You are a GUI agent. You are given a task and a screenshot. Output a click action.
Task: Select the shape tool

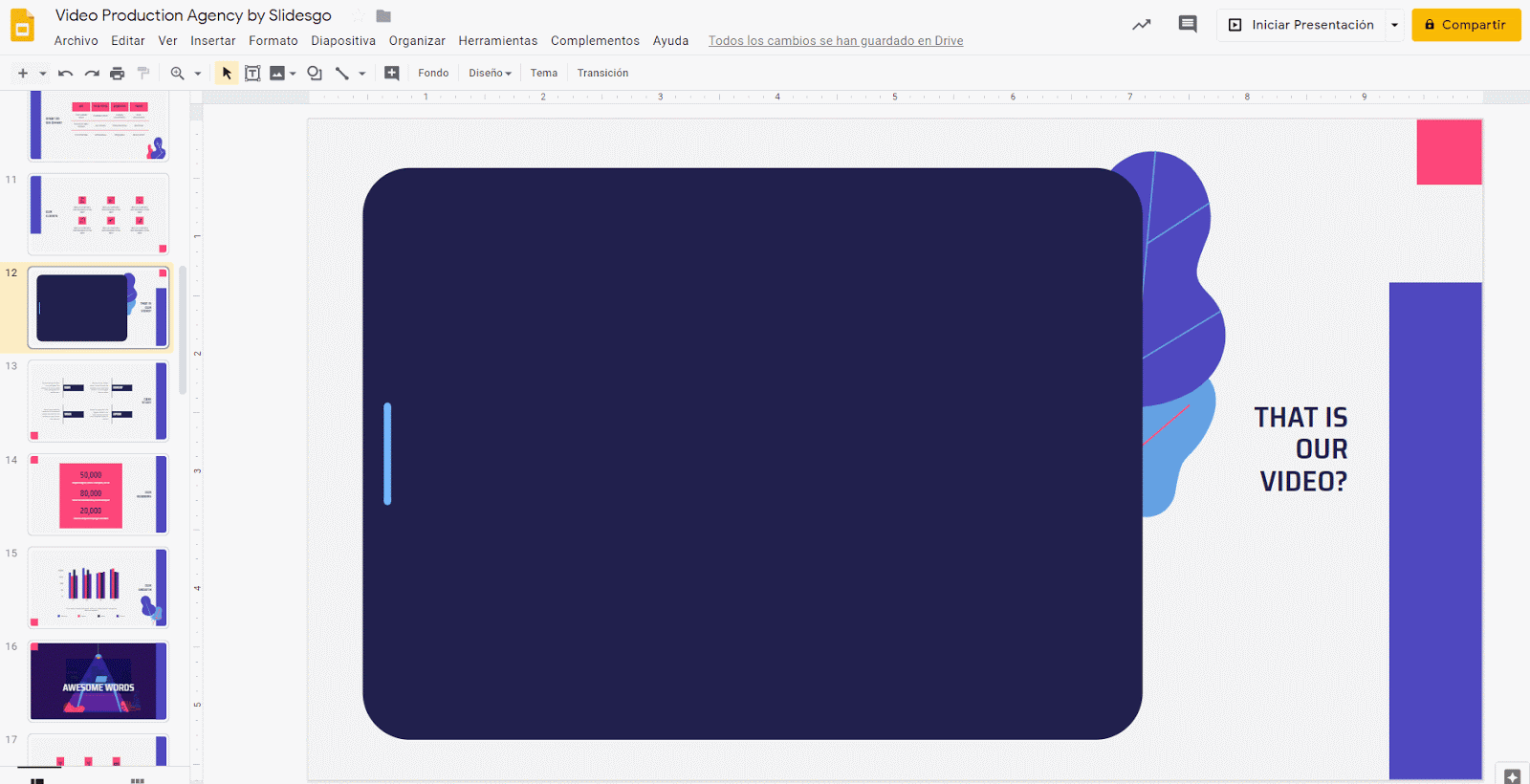tap(315, 73)
